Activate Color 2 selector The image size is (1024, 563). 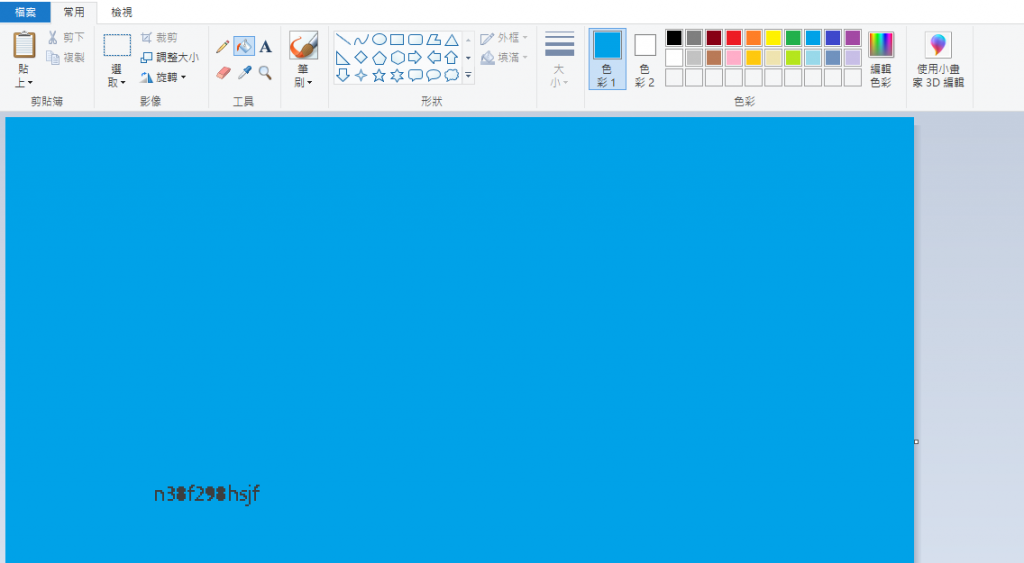(x=645, y=59)
